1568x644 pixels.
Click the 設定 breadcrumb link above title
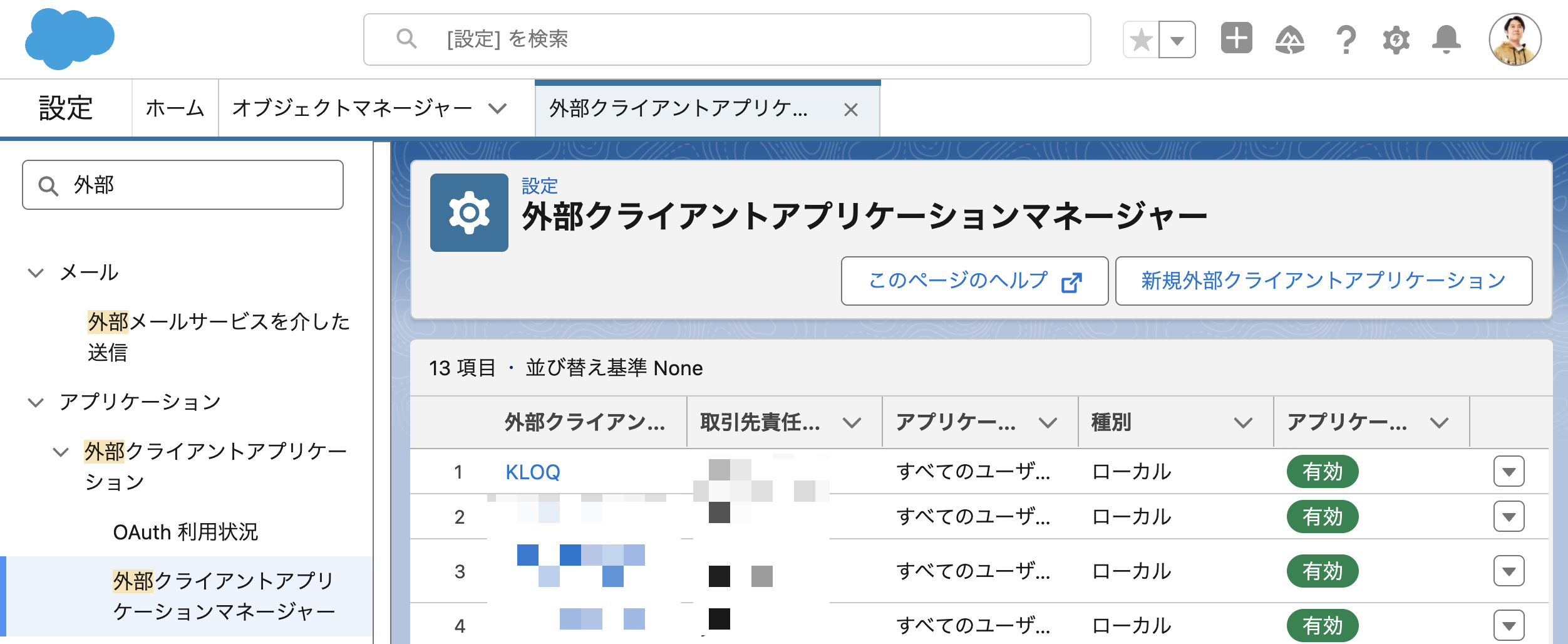click(x=539, y=186)
